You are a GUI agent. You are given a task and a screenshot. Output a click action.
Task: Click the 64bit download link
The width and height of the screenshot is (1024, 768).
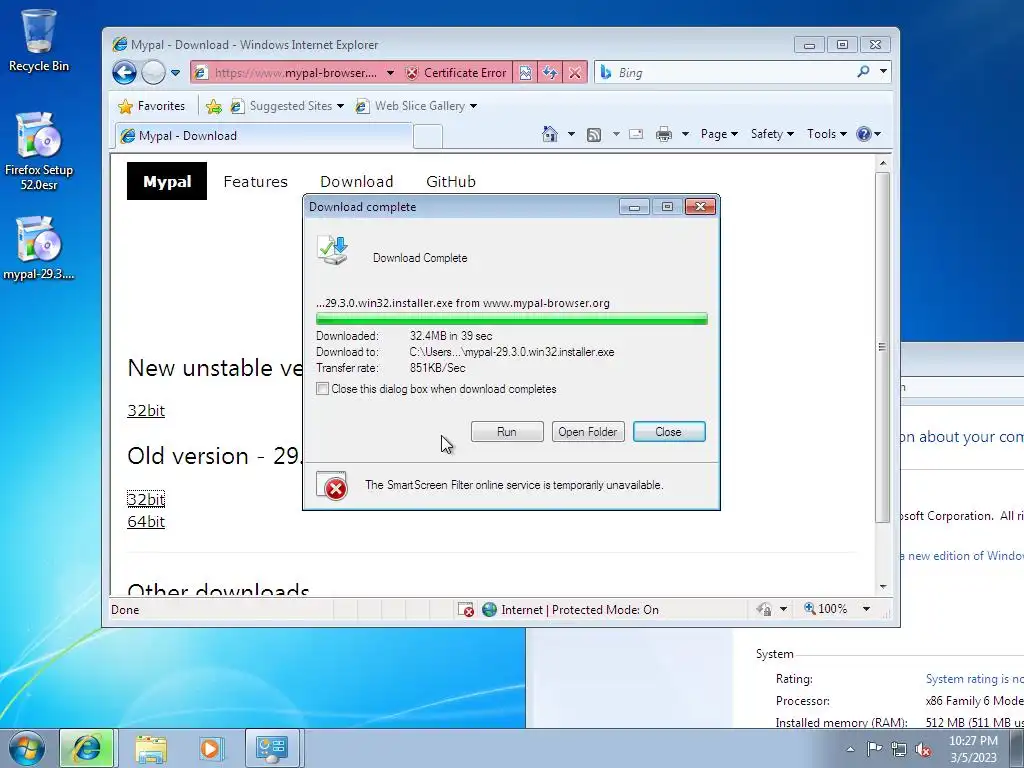[146, 521]
